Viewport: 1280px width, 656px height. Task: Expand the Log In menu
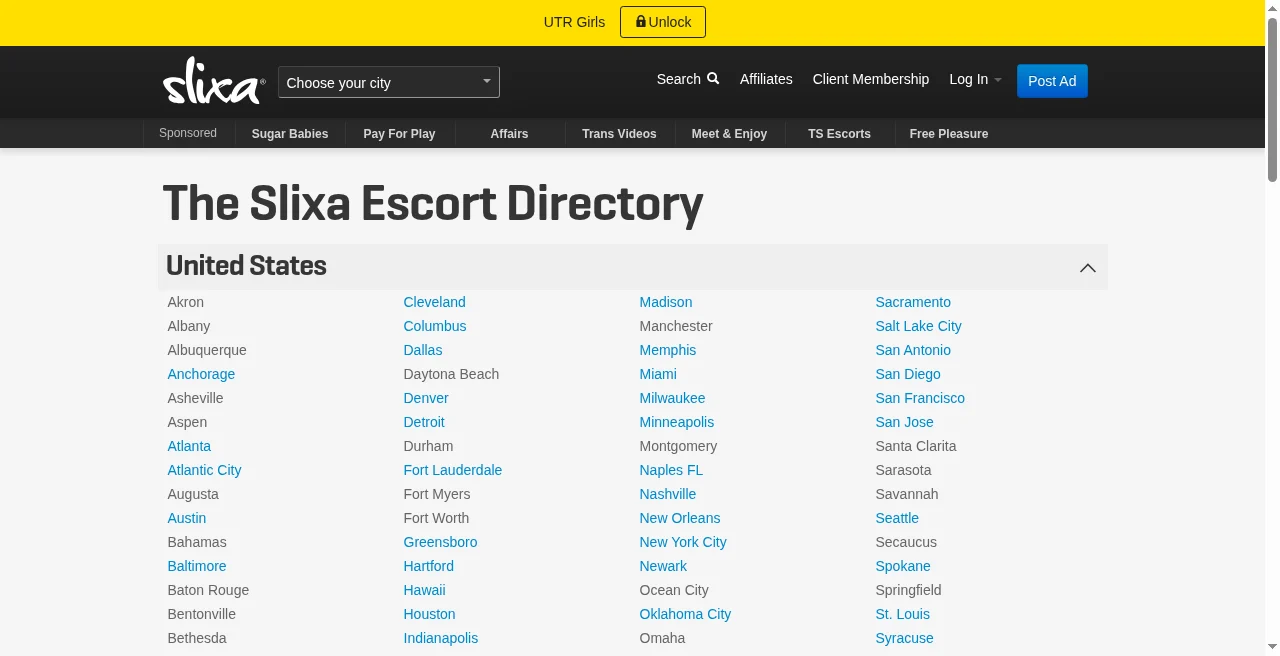[975, 79]
